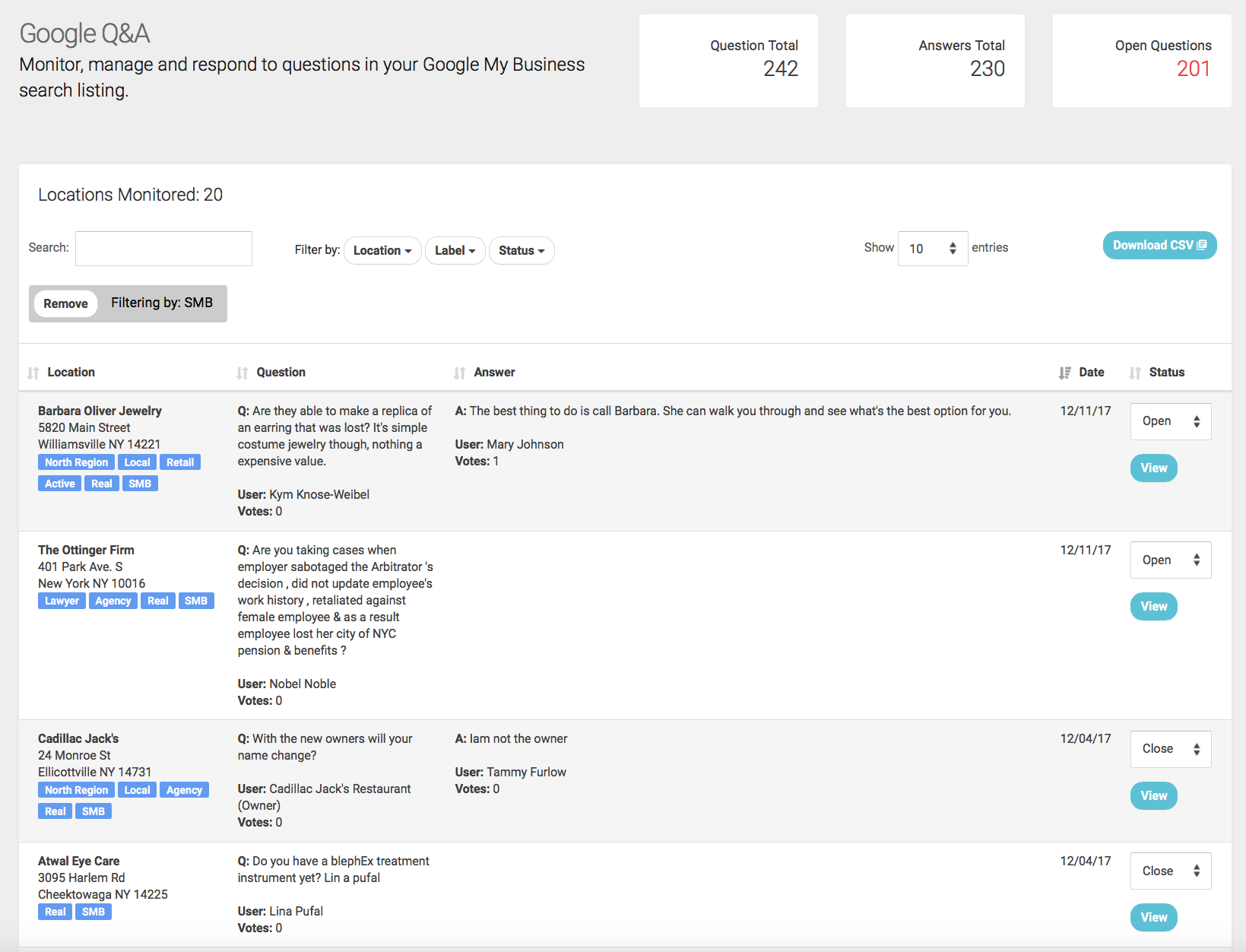This screenshot has height=952, width=1246.
Task: Click the Google Q&A page title
Action: pyautogui.click(x=84, y=33)
